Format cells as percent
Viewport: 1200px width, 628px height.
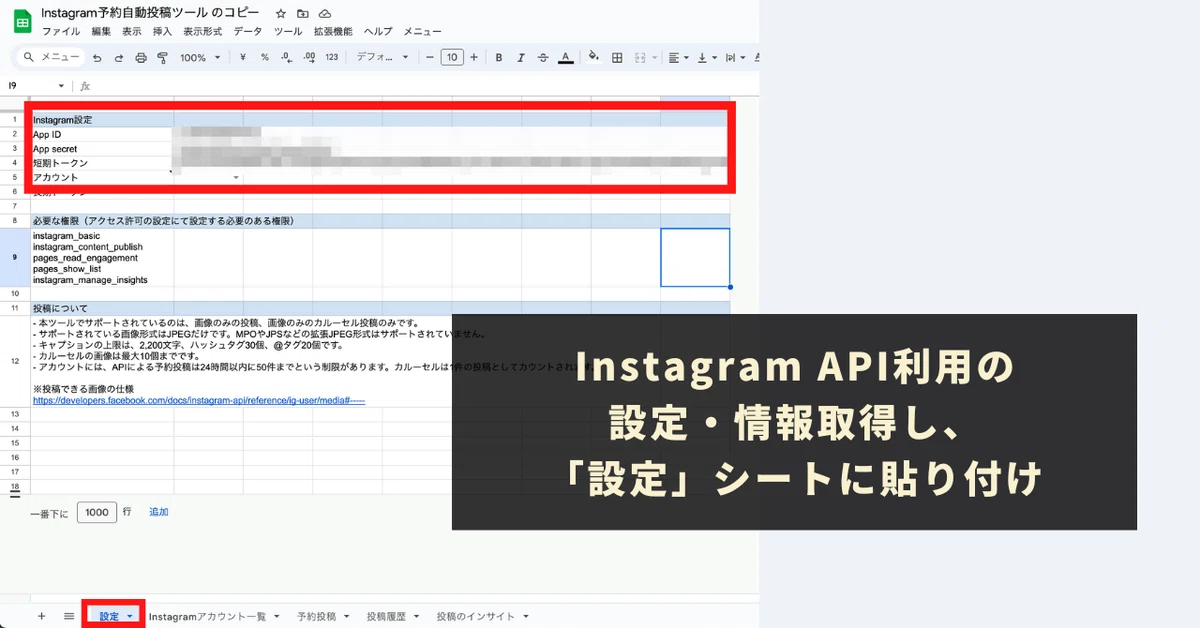tap(265, 58)
